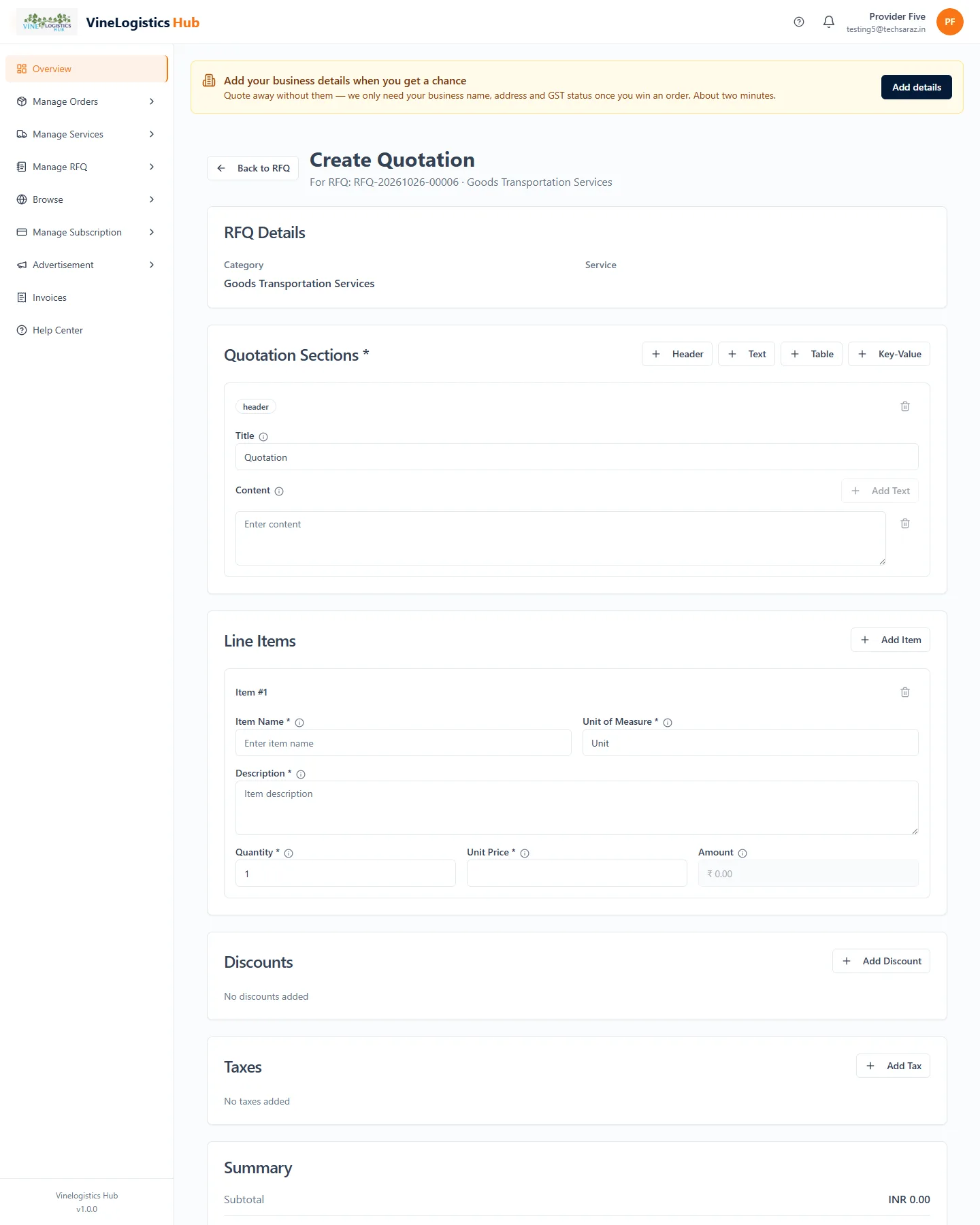
Task: Open Invoices menu item
Action: tap(86, 297)
